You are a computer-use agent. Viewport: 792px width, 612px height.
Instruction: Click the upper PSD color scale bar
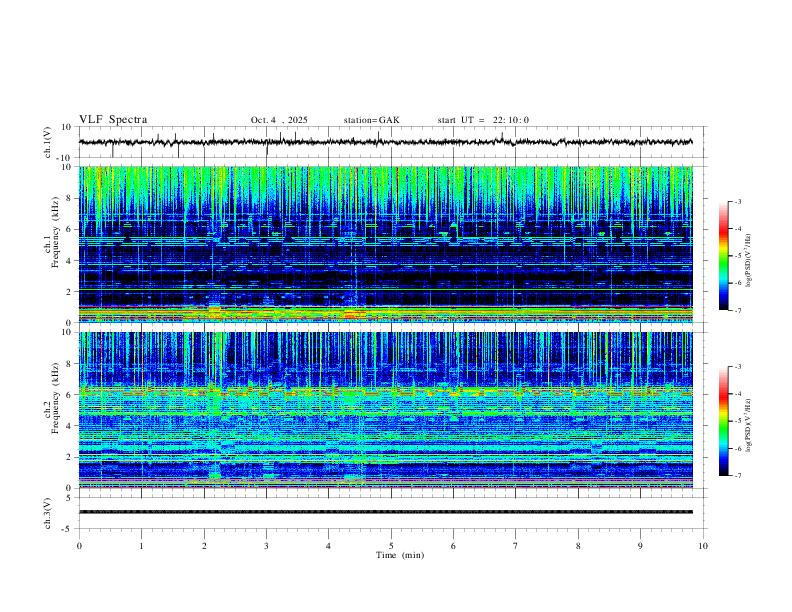[723, 256]
